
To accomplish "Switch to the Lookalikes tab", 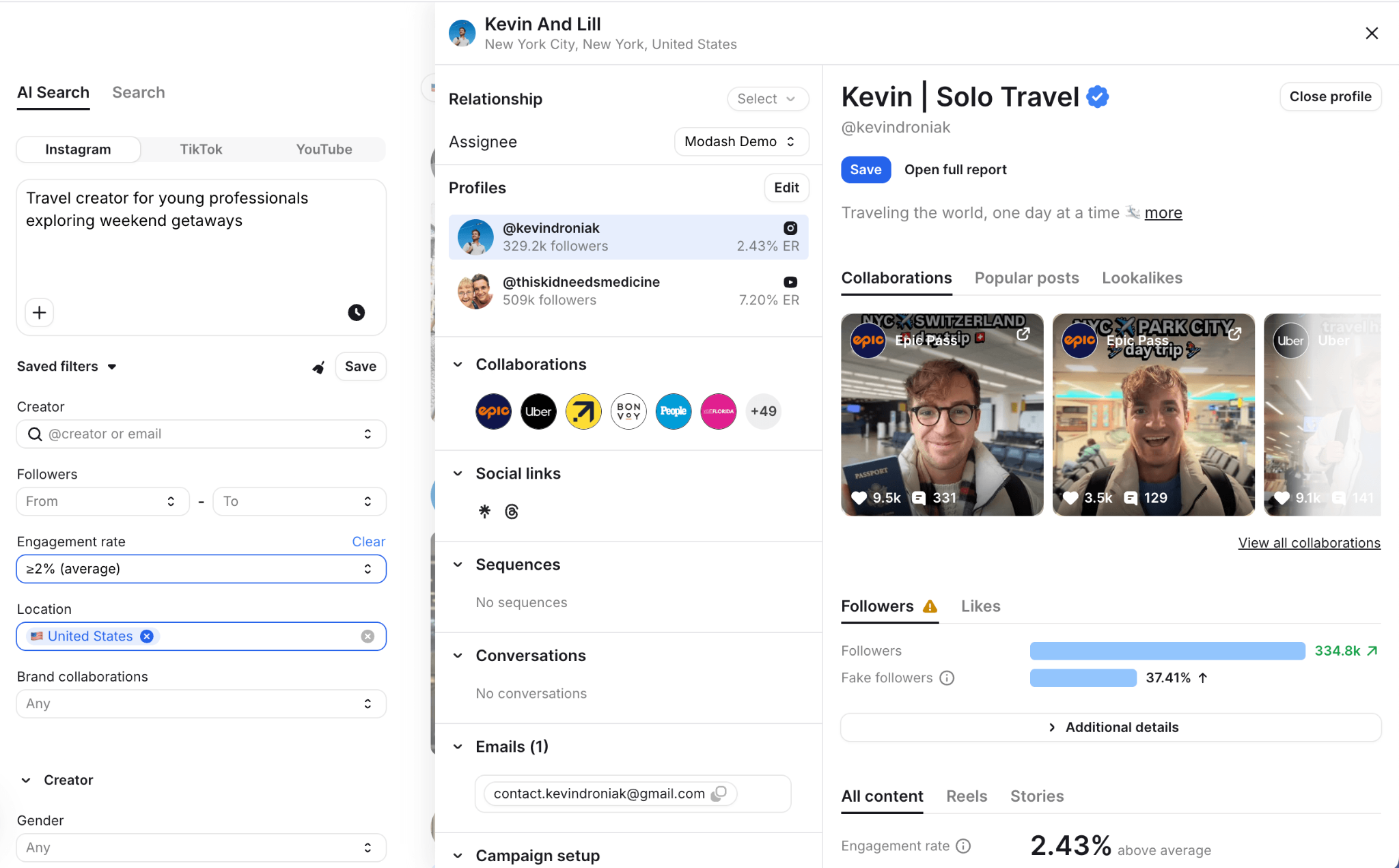I will tap(1141, 278).
